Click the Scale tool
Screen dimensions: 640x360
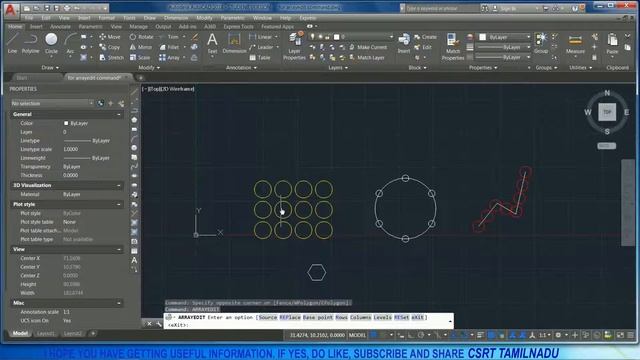coord(140,58)
